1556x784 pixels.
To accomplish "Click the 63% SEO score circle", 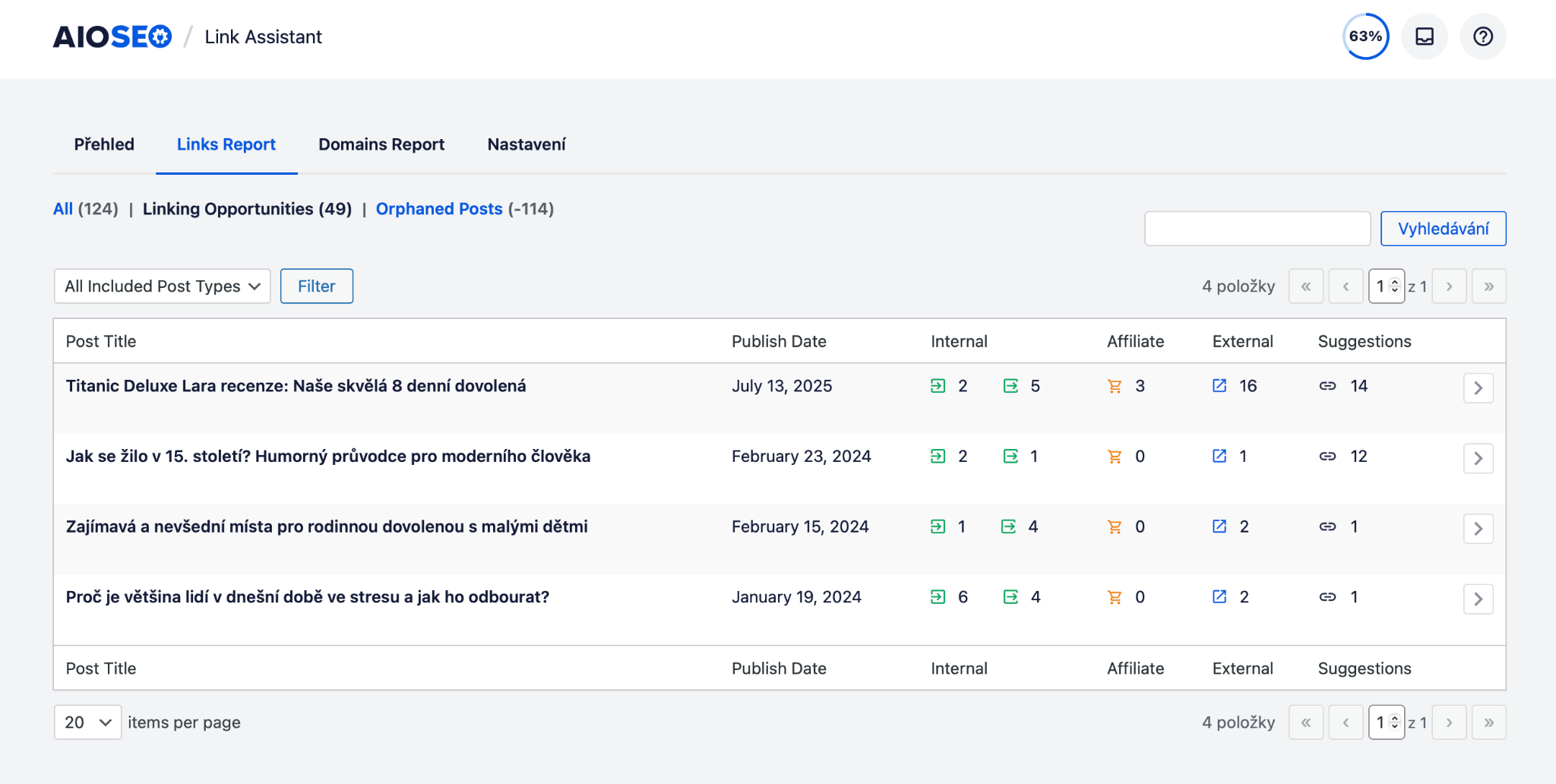I will 1365,36.
